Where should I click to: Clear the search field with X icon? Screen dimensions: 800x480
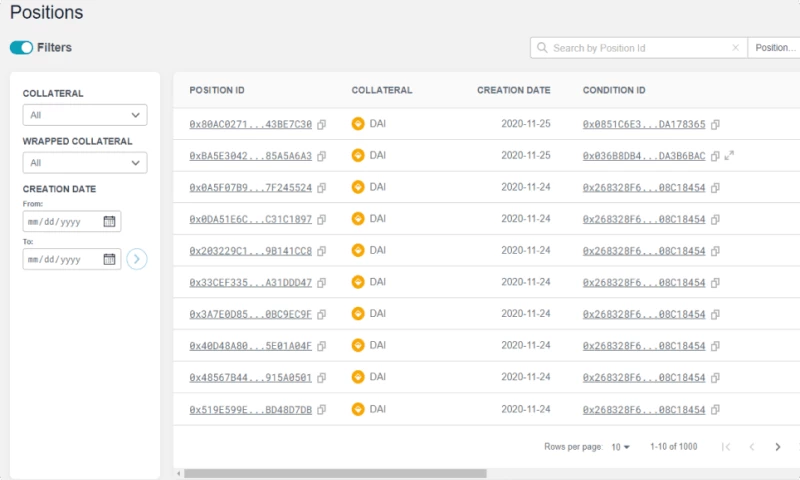735,47
